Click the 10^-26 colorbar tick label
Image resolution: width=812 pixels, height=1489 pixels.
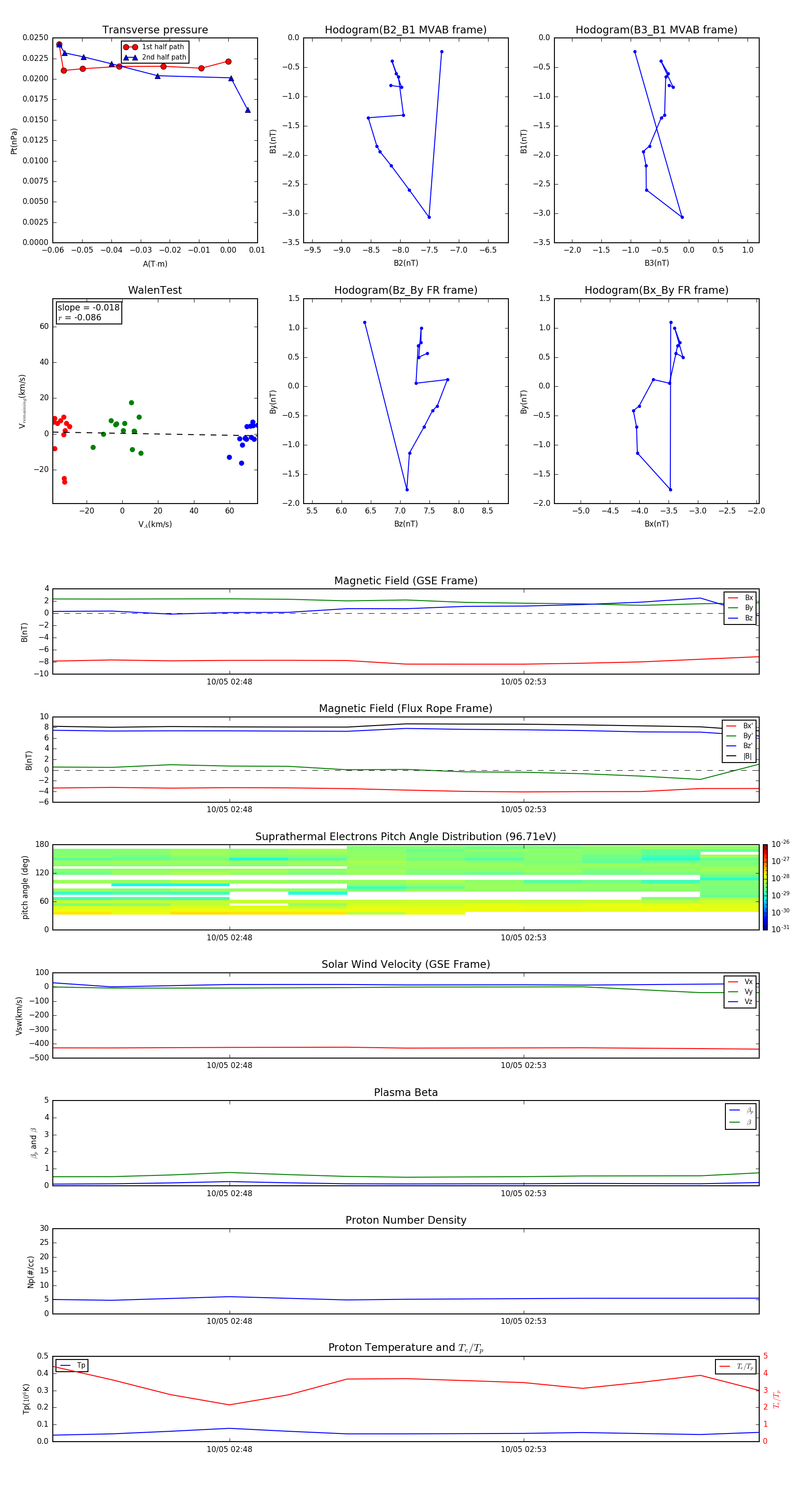pos(780,843)
